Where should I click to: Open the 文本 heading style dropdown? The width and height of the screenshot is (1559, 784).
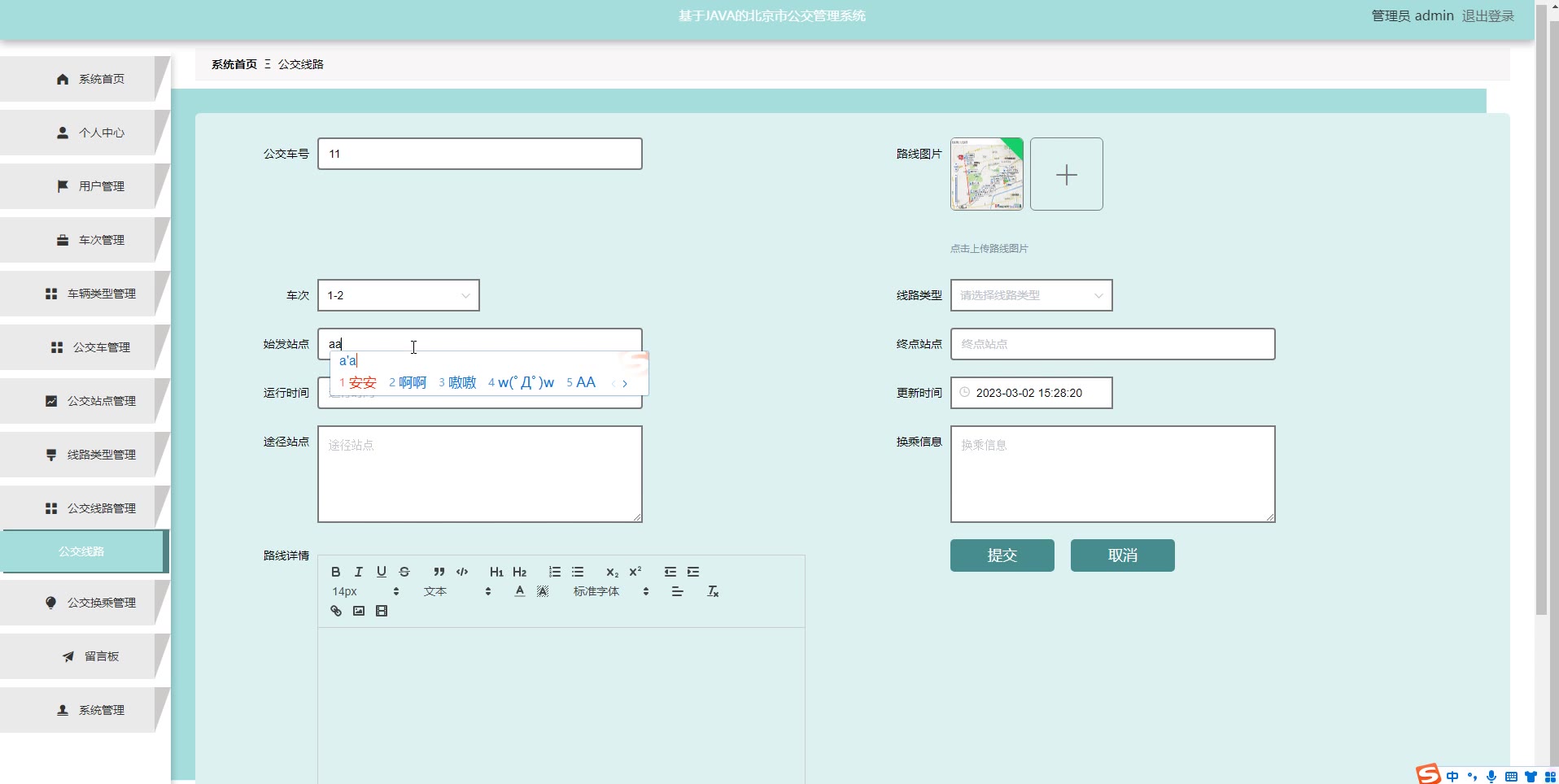point(457,591)
